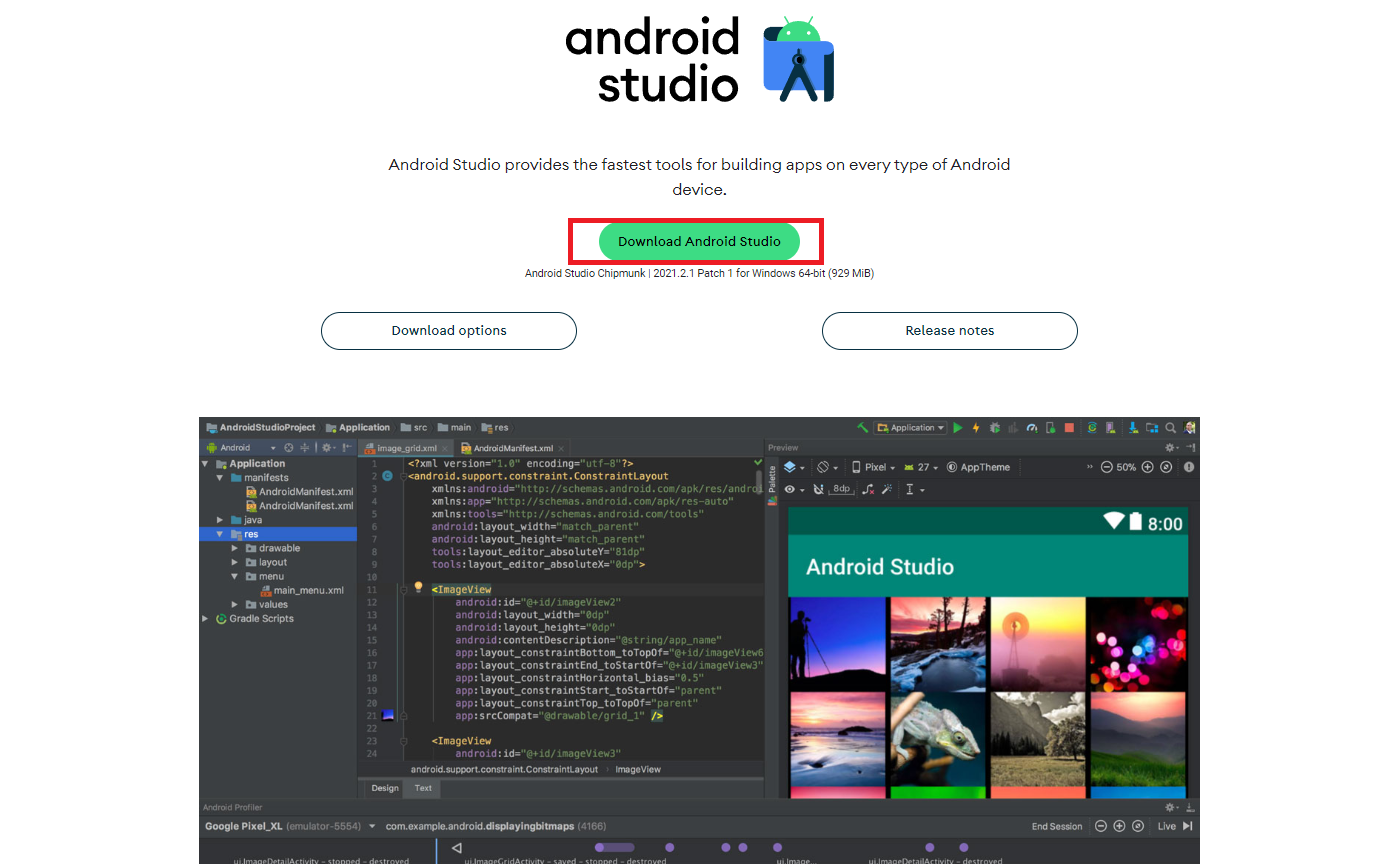Screen dimensions: 1400x864
Task: Switch to the Text tab
Action: (423, 788)
